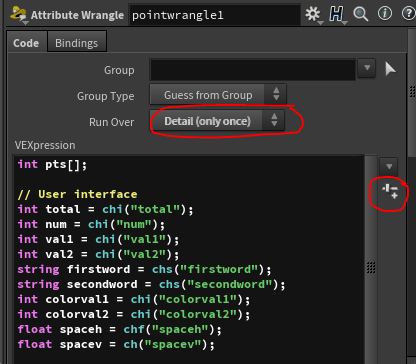416x364 pixels.
Task: Click the 'Run Over' label
Action: click(112, 122)
